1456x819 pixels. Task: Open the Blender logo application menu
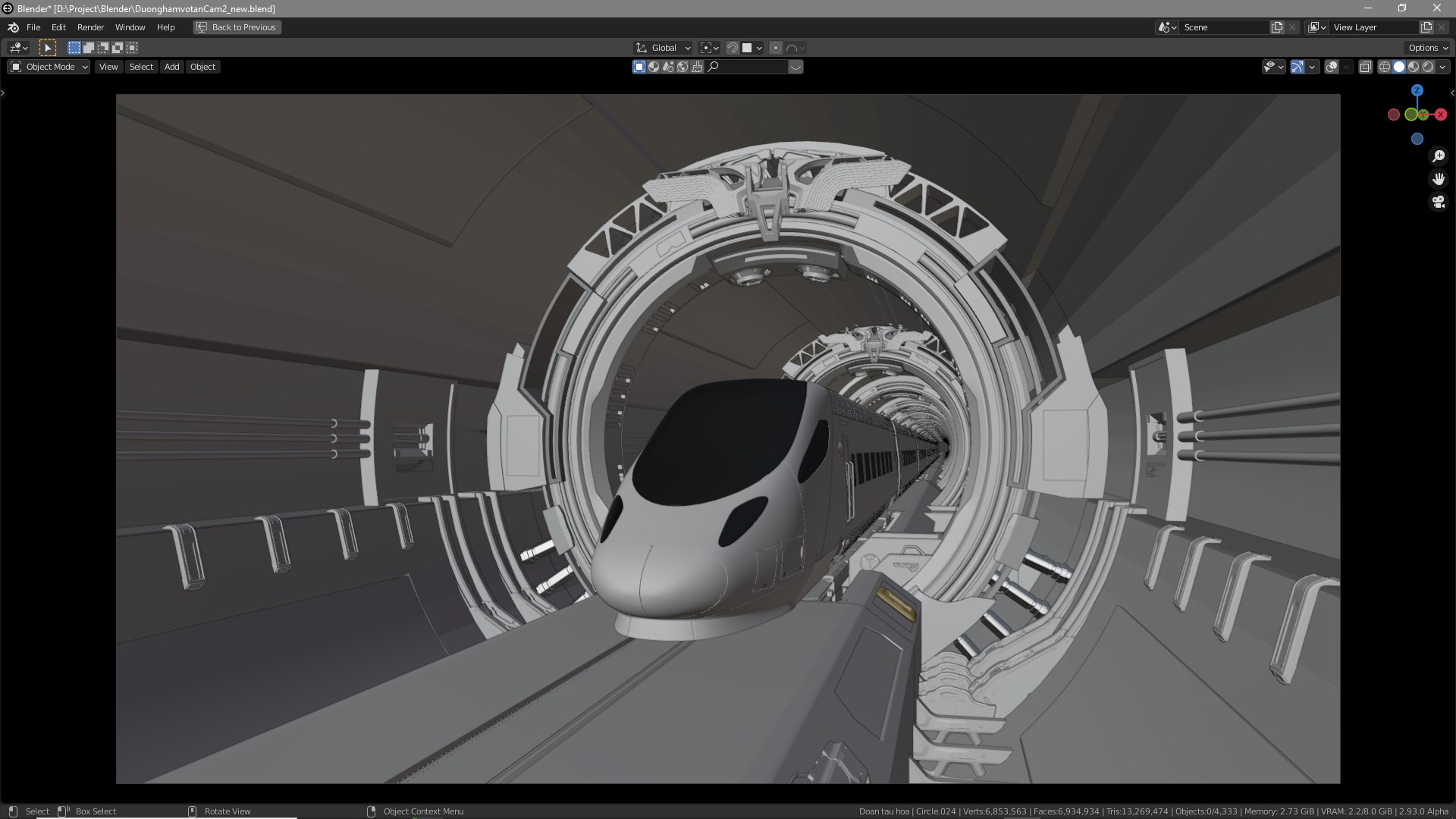pyautogui.click(x=13, y=27)
